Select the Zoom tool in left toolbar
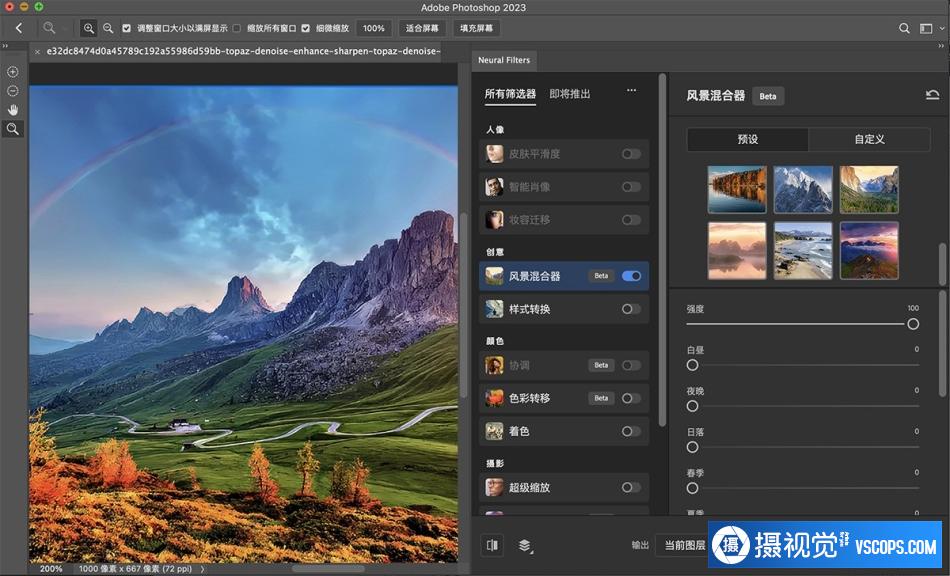950x576 pixels. [12, 129]
